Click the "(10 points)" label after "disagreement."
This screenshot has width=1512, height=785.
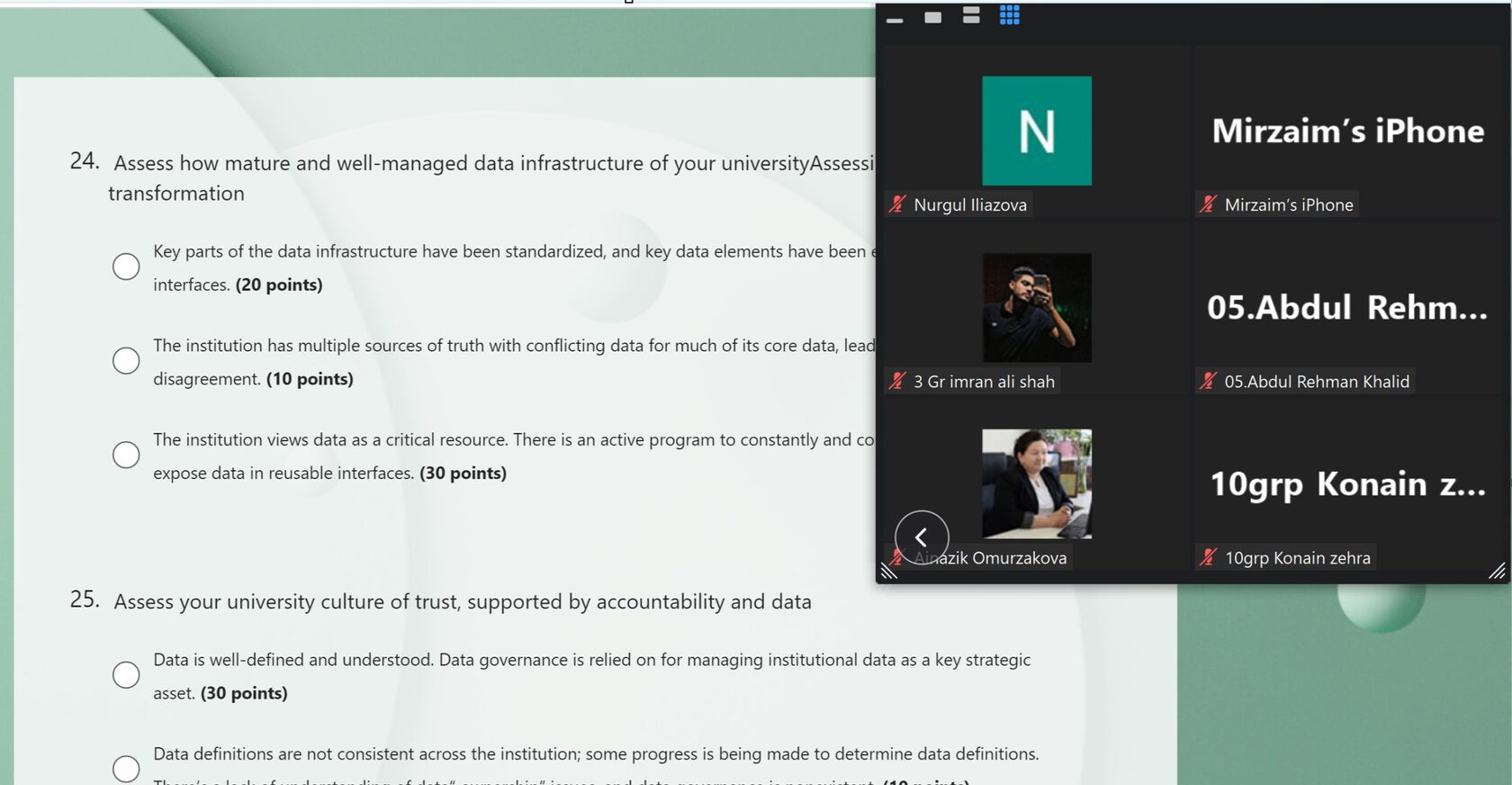click(x=310, y=379)
